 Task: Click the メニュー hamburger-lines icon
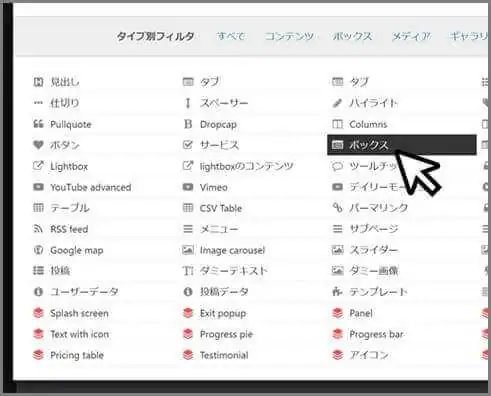point(188,229)
